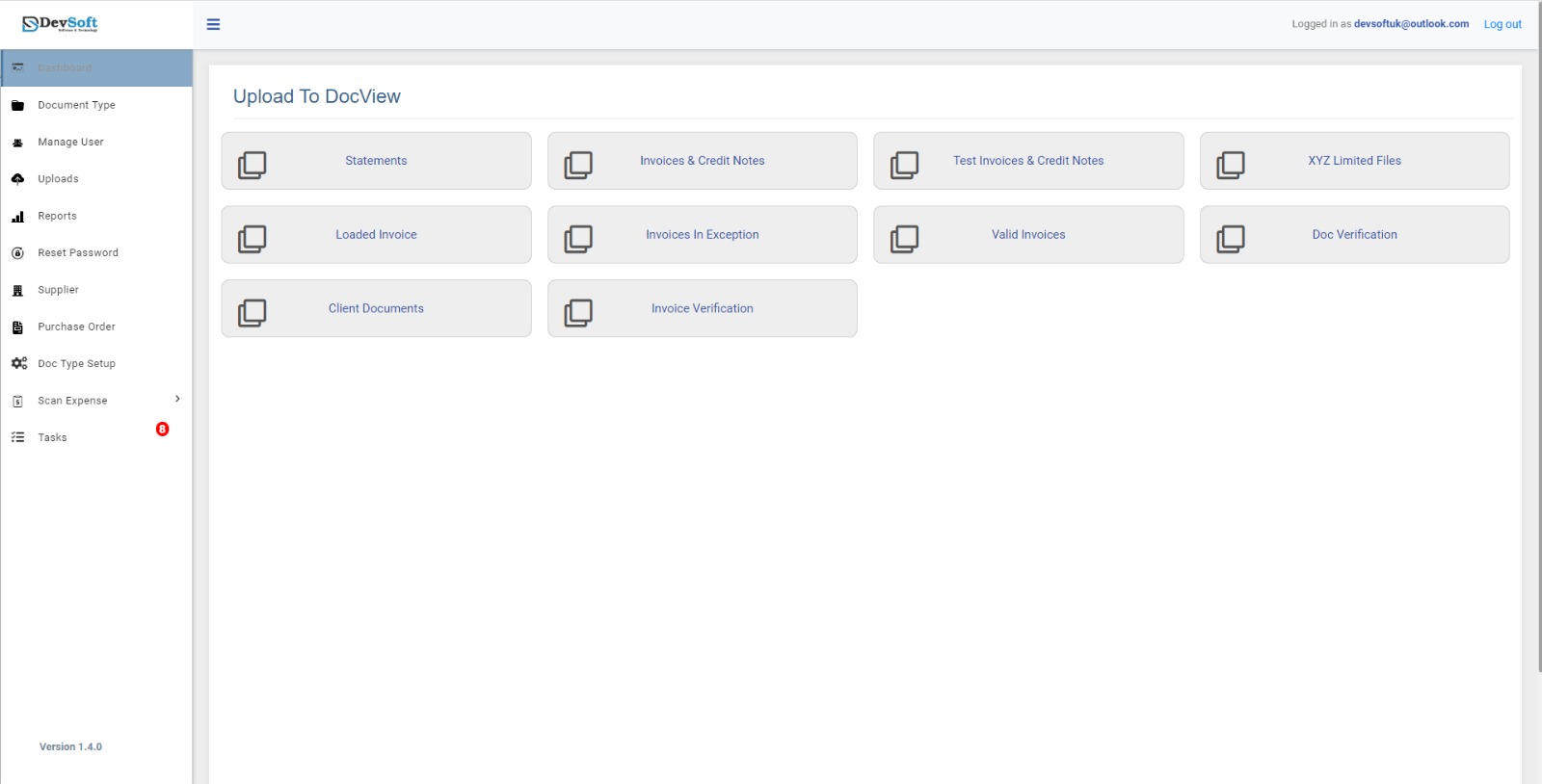Click the Log out link
Screen dimensions: 1542x784
coord(1502,24)
